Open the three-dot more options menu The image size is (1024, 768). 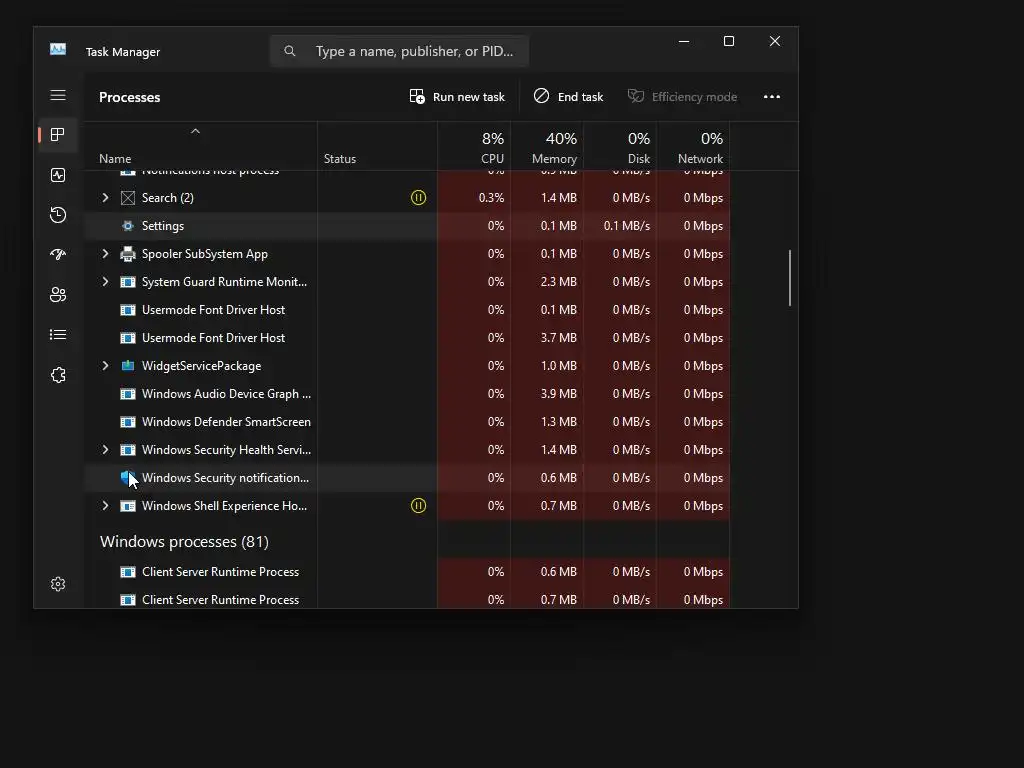click(772, 97)
